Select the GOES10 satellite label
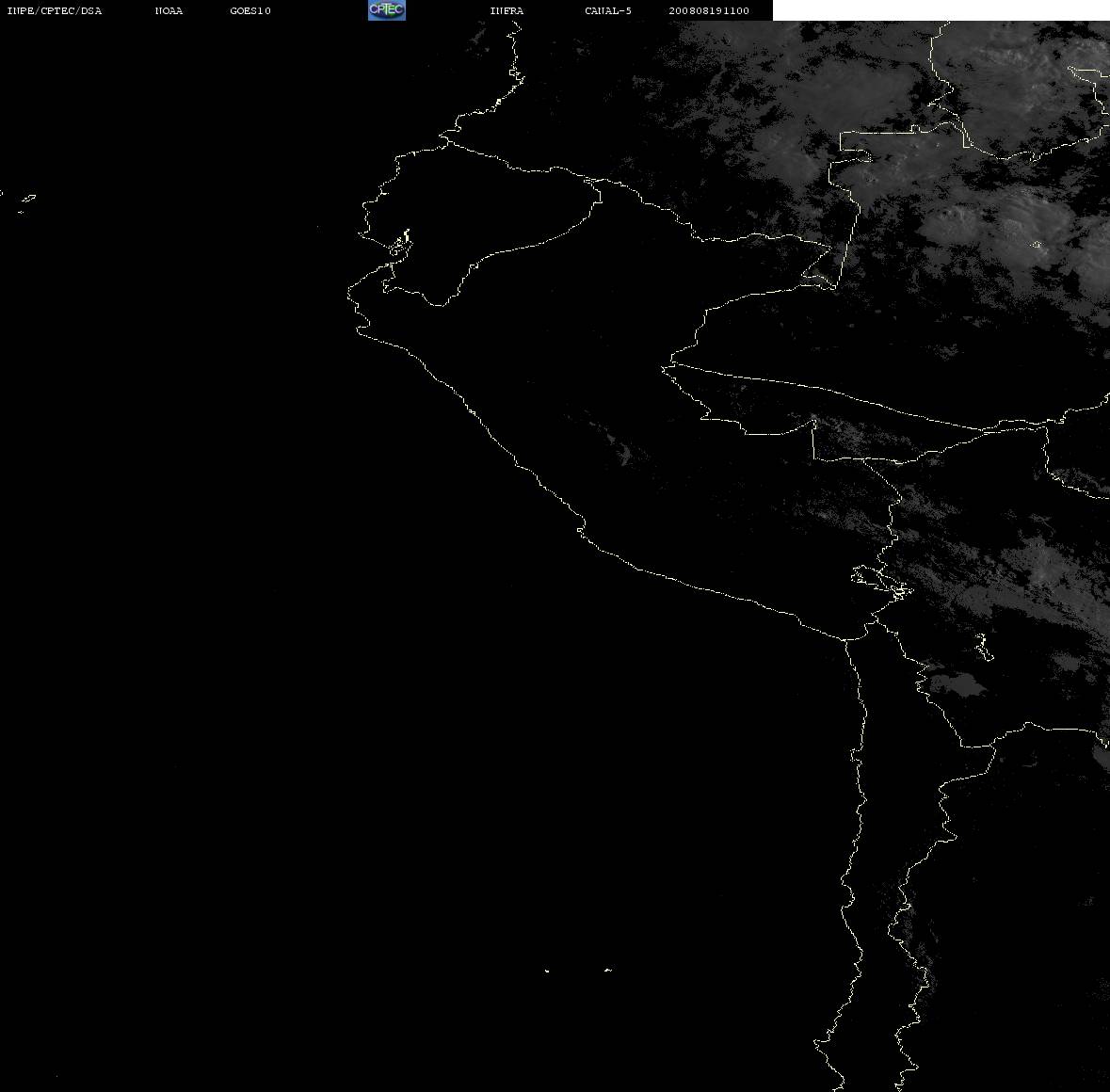The image size is (1110, 1092). point(250,10)
